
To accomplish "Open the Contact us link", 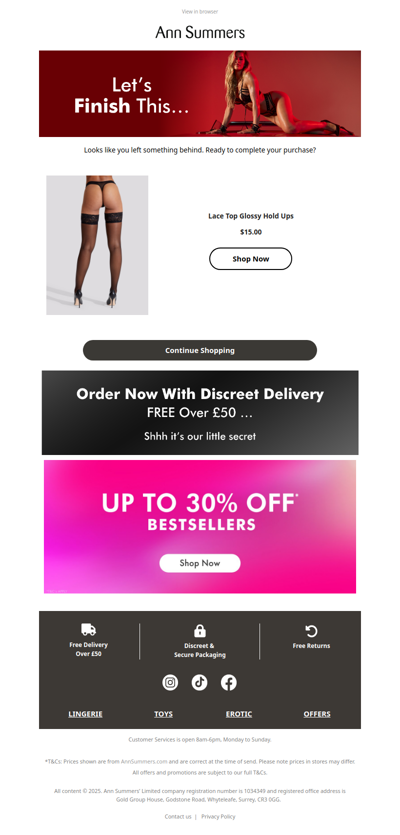I will tap(178, 816).
